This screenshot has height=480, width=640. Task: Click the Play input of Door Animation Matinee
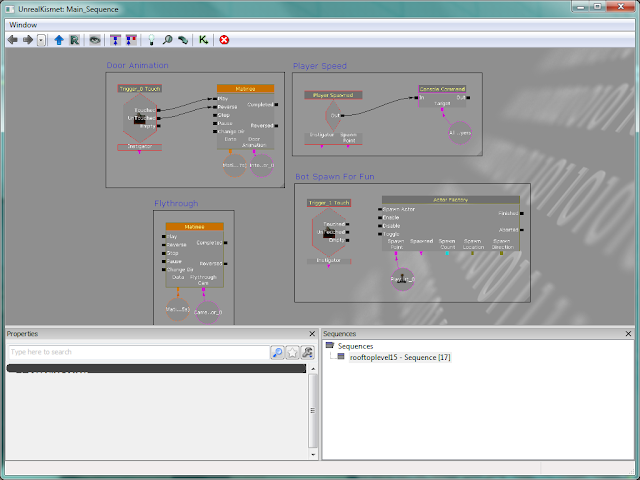[x=215, y=99]
